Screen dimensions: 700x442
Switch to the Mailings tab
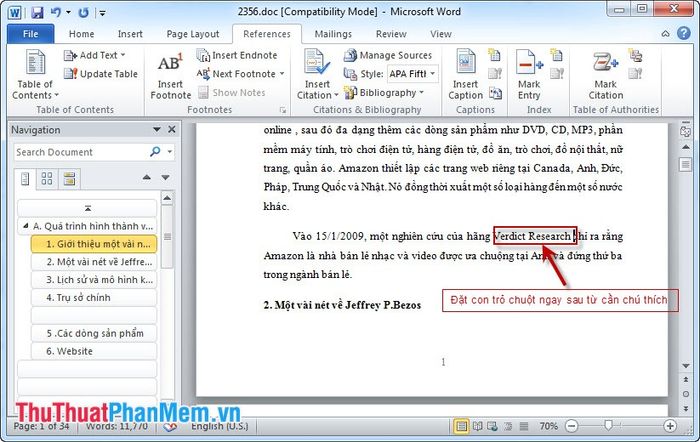click(333, 34)
